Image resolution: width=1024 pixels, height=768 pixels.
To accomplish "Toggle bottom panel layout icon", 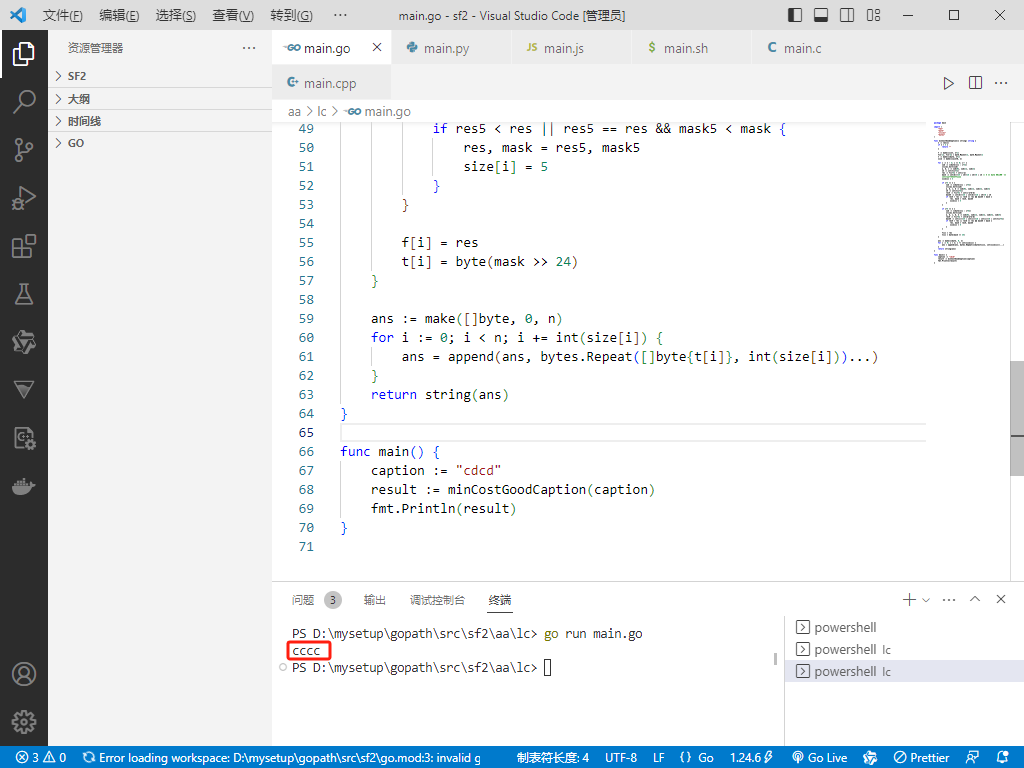I will pos(821,15).
